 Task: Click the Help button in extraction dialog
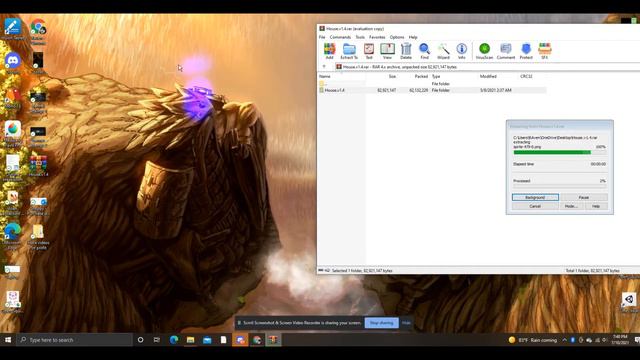point(596,206)
